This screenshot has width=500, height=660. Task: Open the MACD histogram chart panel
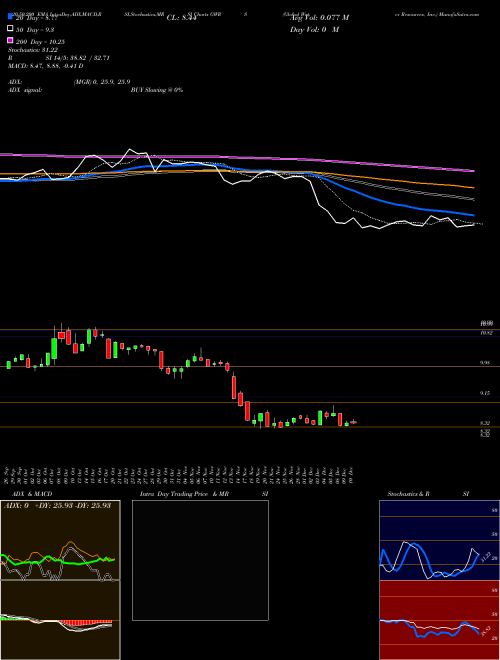[60, 620]
